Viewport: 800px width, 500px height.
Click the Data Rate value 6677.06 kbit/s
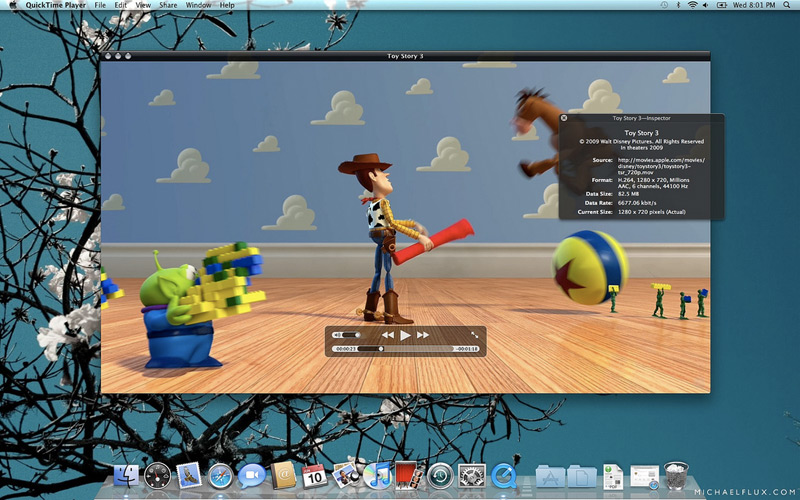637,203
